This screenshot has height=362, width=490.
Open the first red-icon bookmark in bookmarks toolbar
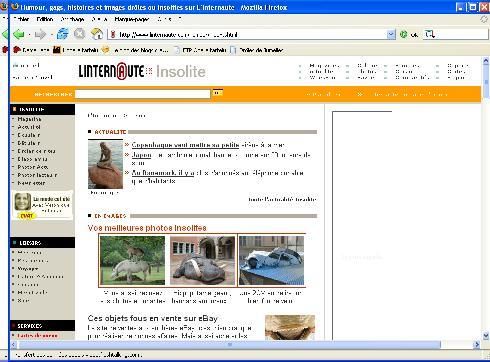point(32,50)
